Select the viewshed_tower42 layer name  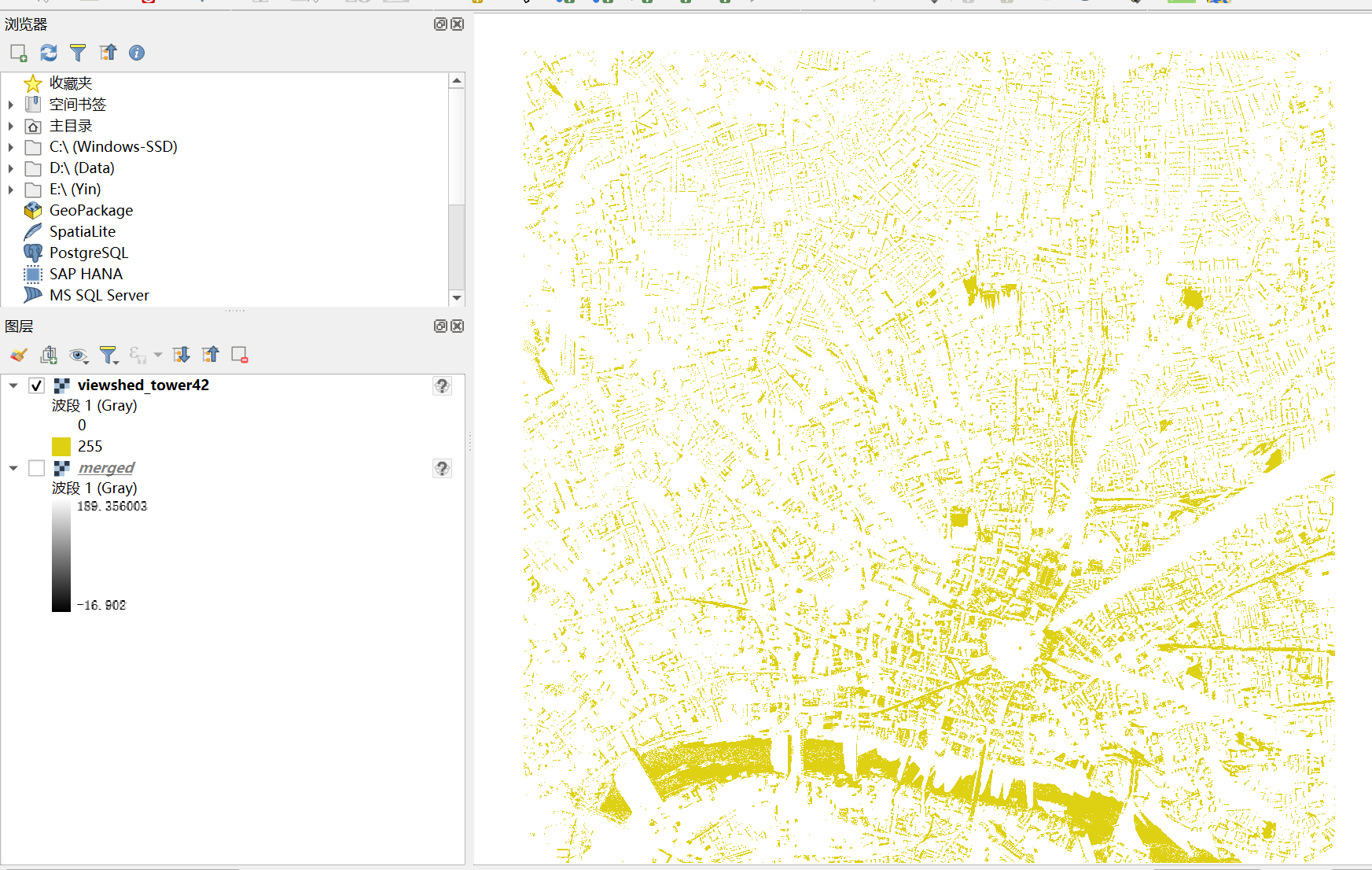pos(143,385)
